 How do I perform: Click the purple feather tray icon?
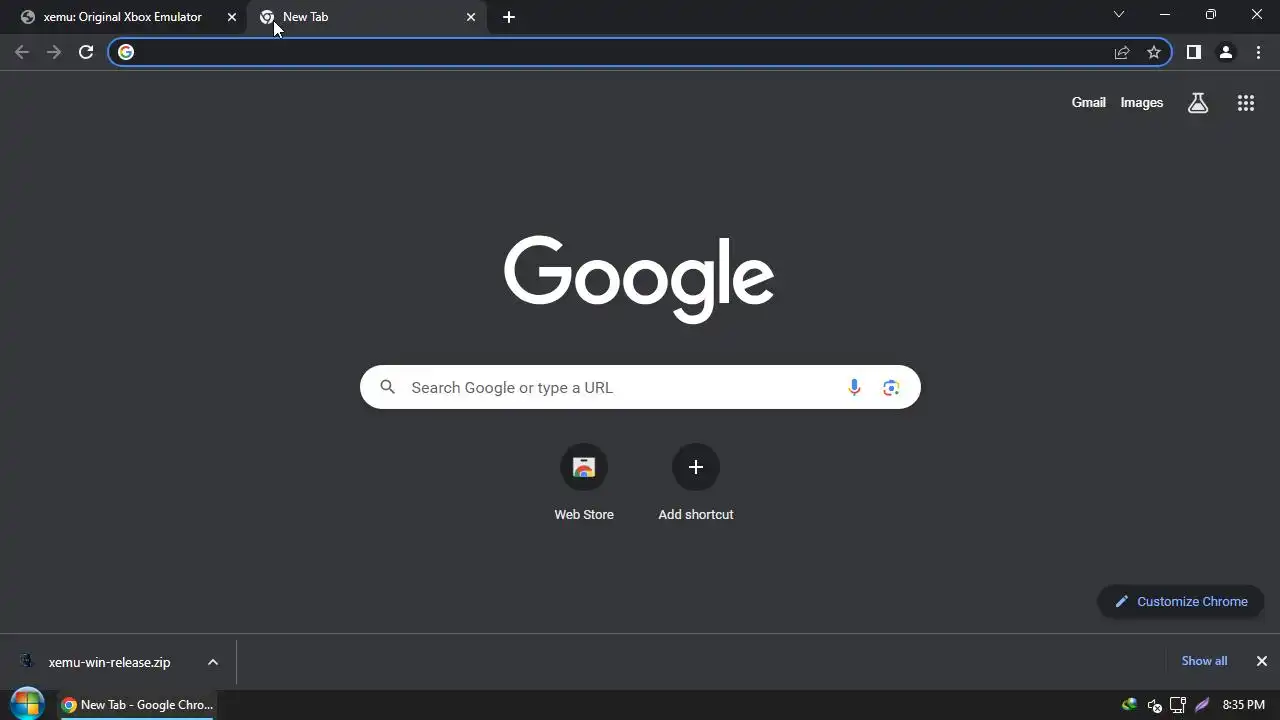coord(1202,705)
